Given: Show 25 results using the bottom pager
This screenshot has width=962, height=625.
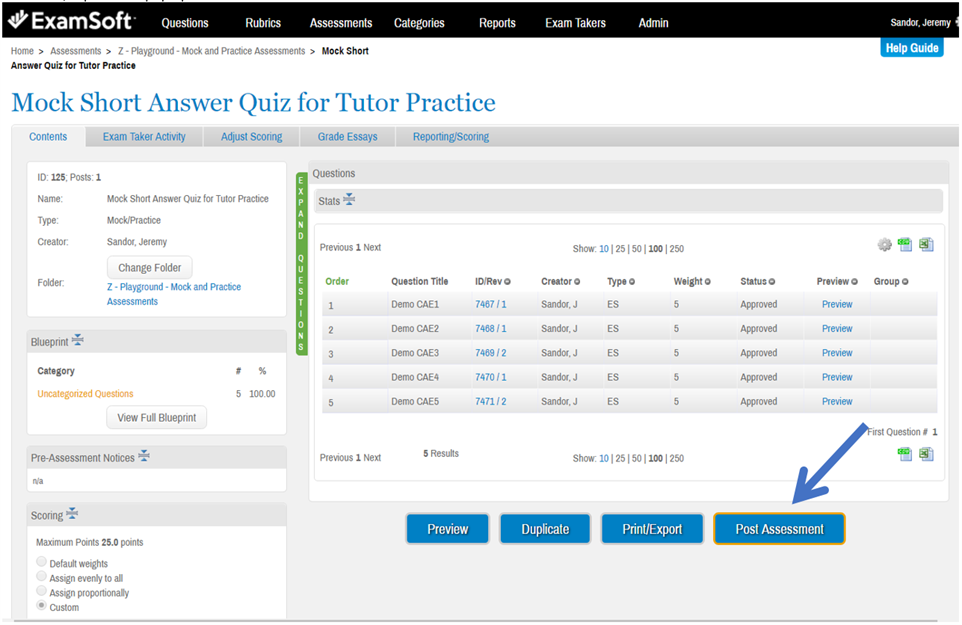Looking at the screenshot, I should pos(620,459).
